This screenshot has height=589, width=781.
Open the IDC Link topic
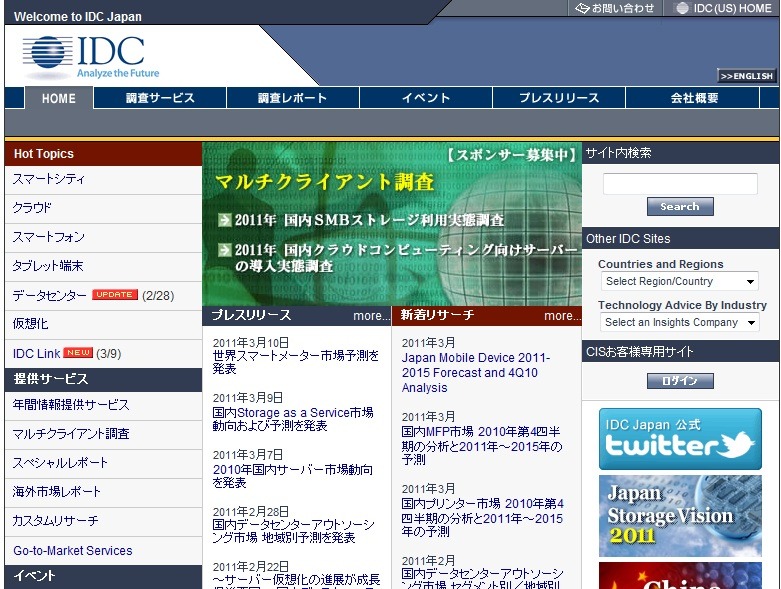coord(36,353)
